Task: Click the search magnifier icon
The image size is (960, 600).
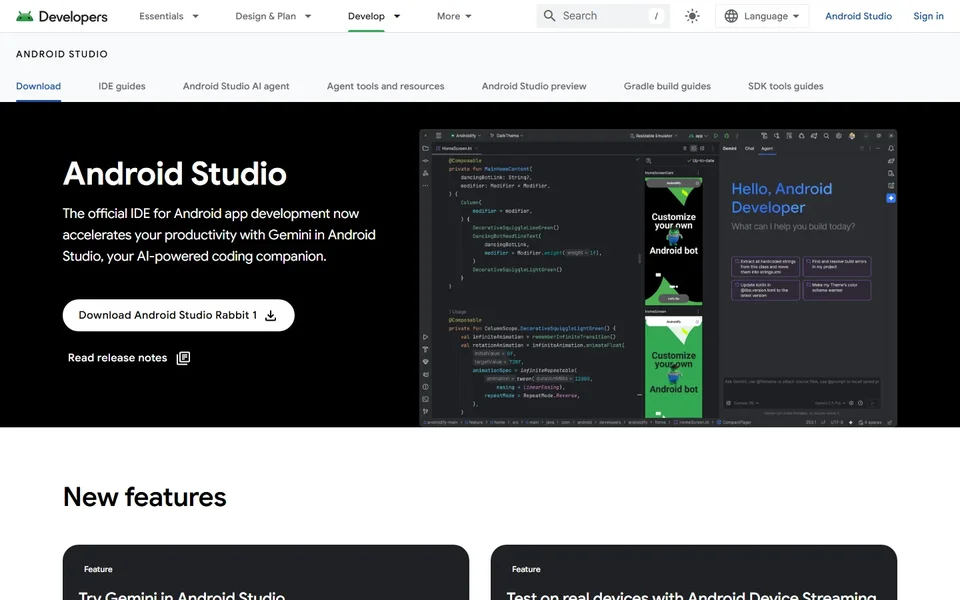Action: click(550, 16)
